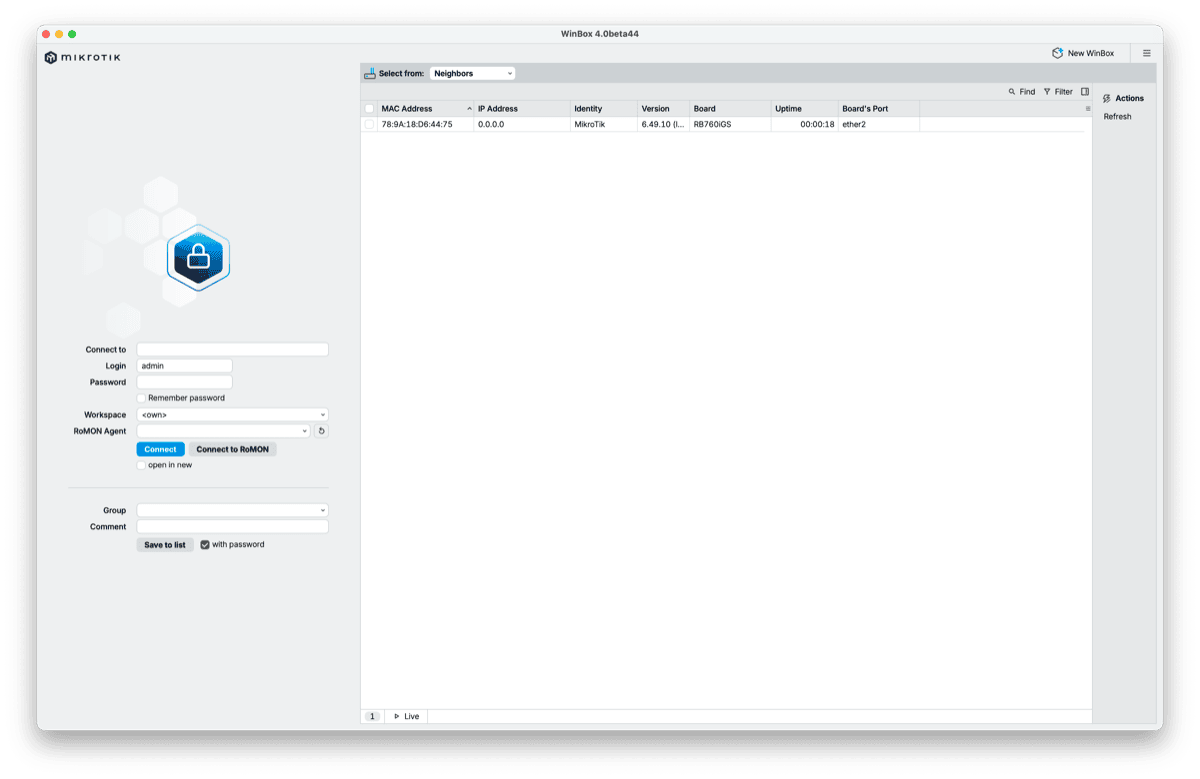The image size is (1200, 779).
Task: Switch to the Live tab
Action: click(405, 716)
